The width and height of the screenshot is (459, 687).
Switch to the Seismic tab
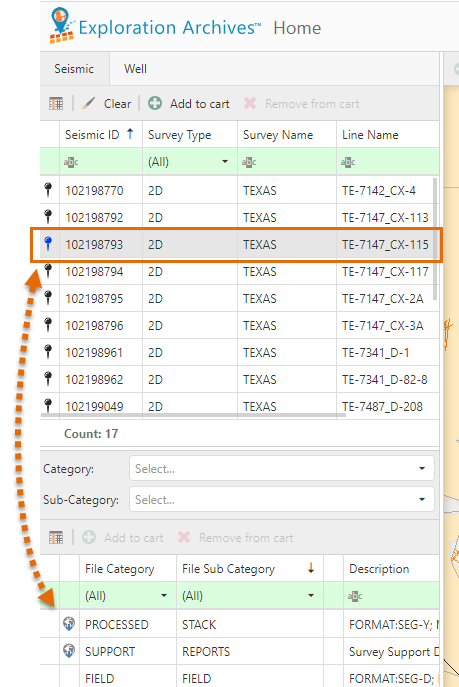(74, 69)
